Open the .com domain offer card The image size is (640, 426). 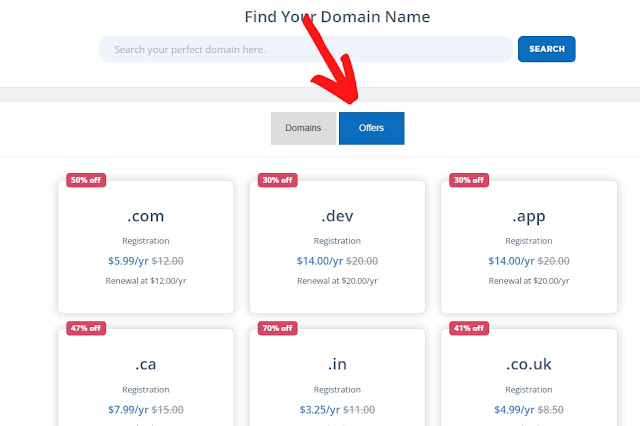pos(146,247)
